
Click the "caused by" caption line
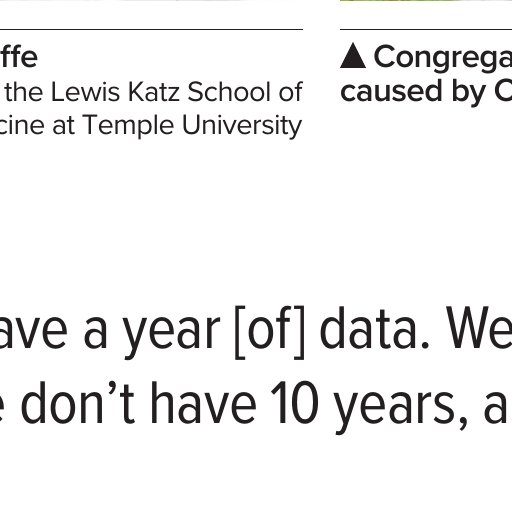(x=426, y=92)
